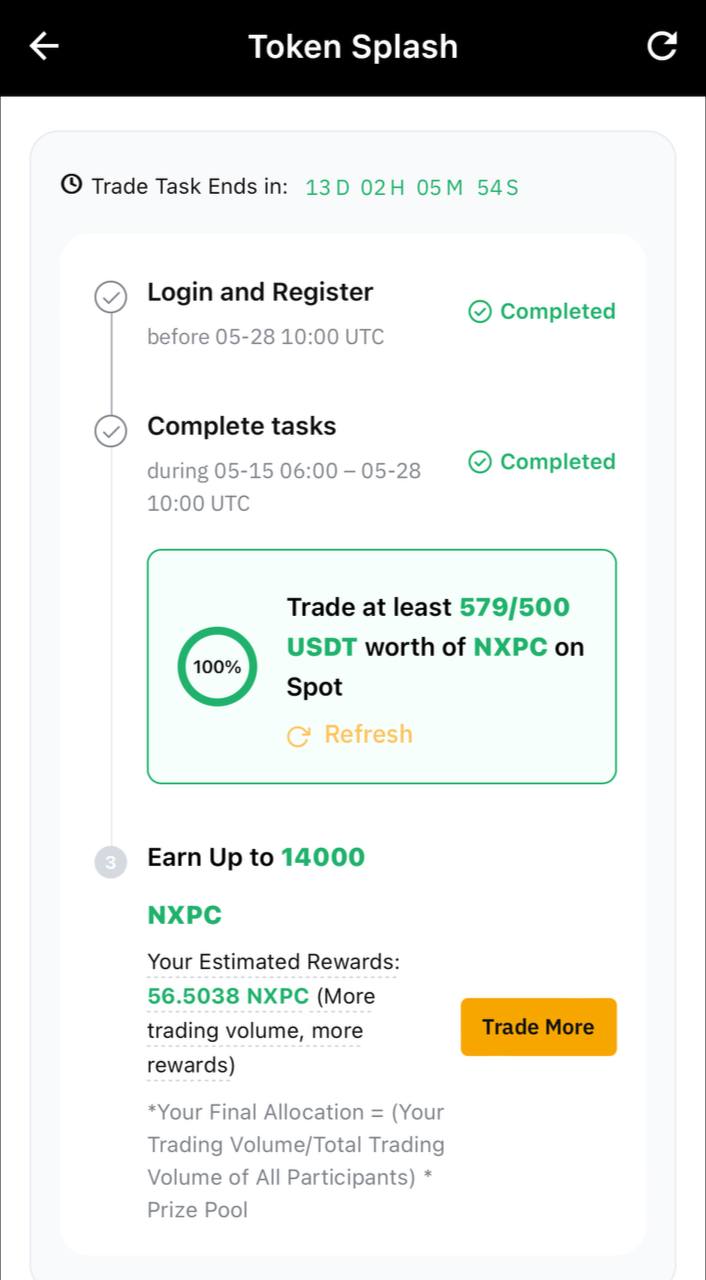Viewport: 706px width, 1280px height.
Task: Tap the Trade More button
Action: click(x=538, y=1027)
